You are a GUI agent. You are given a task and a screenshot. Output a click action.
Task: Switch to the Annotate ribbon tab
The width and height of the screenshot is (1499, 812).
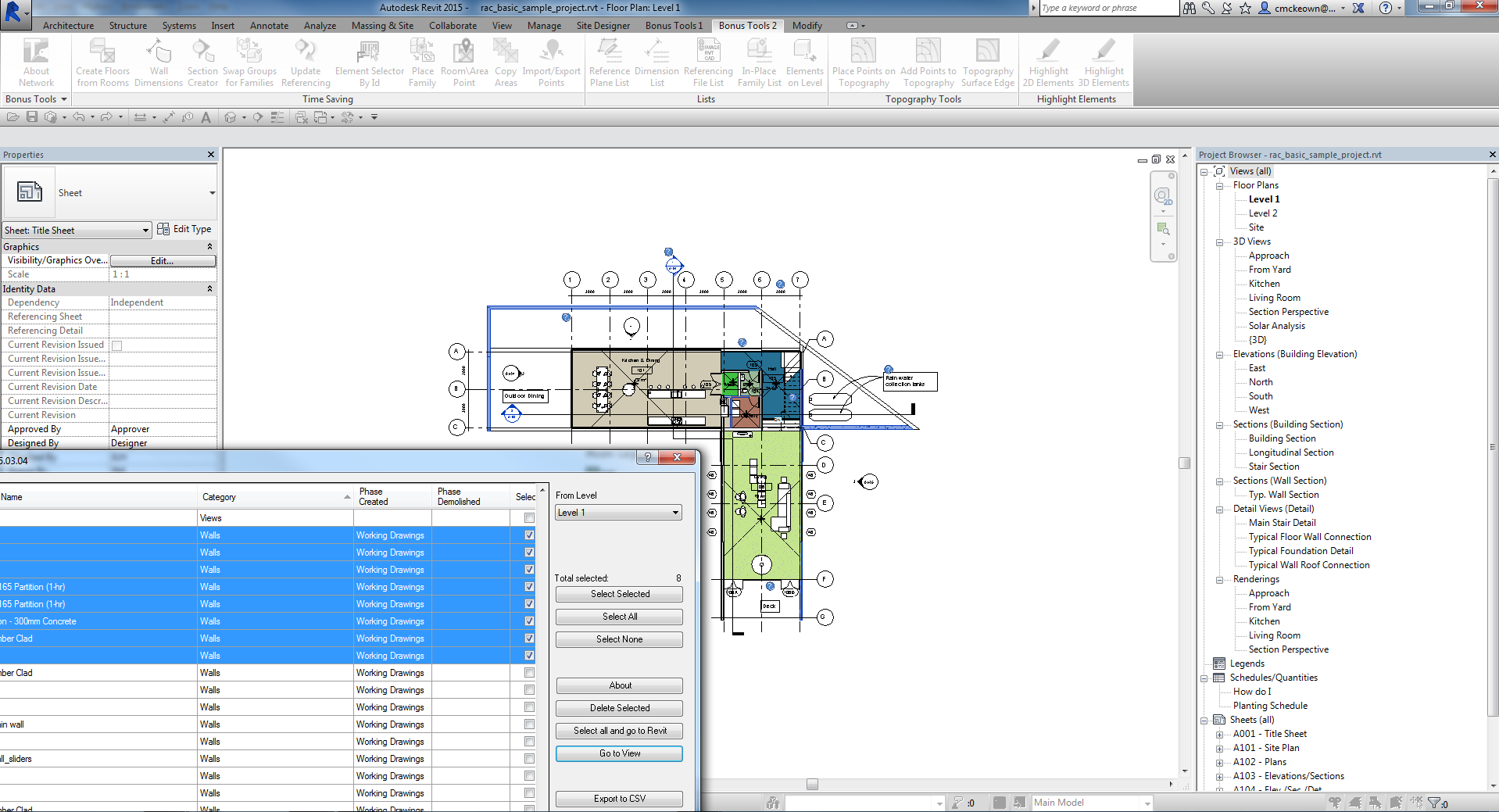click(269, 26)
